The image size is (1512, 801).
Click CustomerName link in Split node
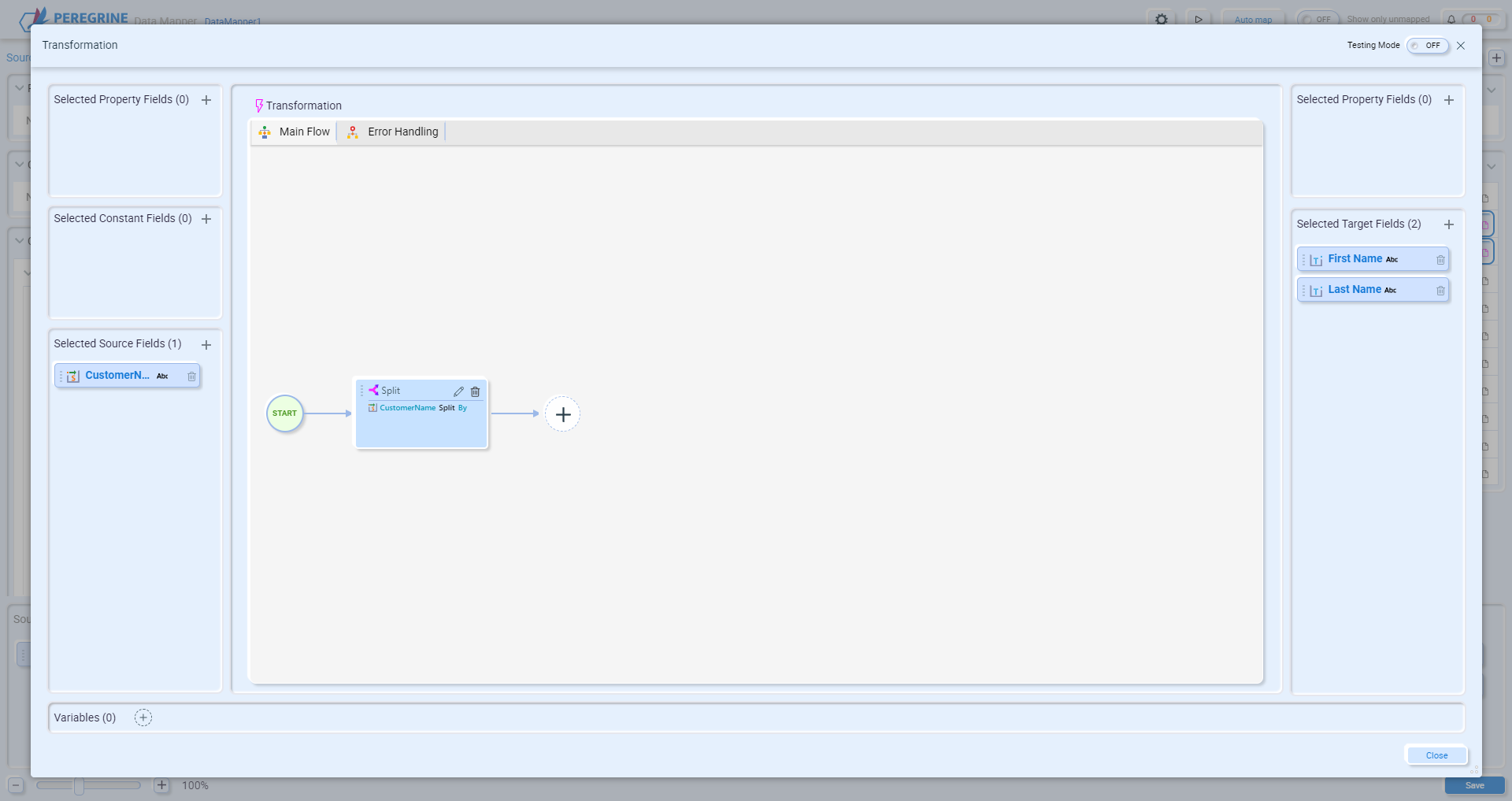(x=407, y=408)
